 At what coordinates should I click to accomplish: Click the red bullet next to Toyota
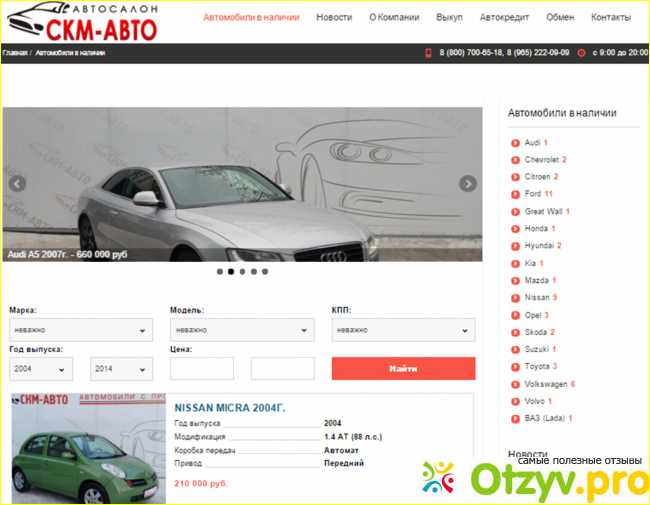point(515,367)
